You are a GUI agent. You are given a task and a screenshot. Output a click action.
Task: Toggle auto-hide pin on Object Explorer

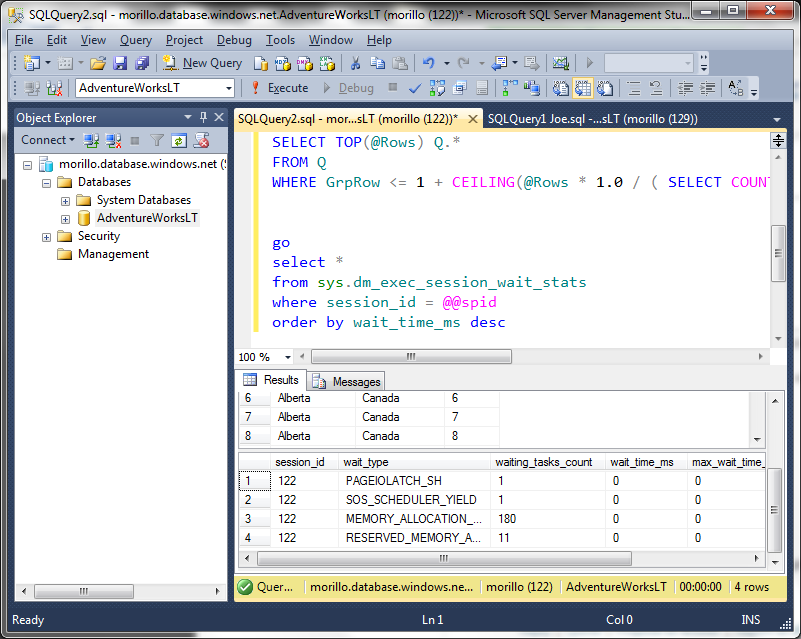203,117
